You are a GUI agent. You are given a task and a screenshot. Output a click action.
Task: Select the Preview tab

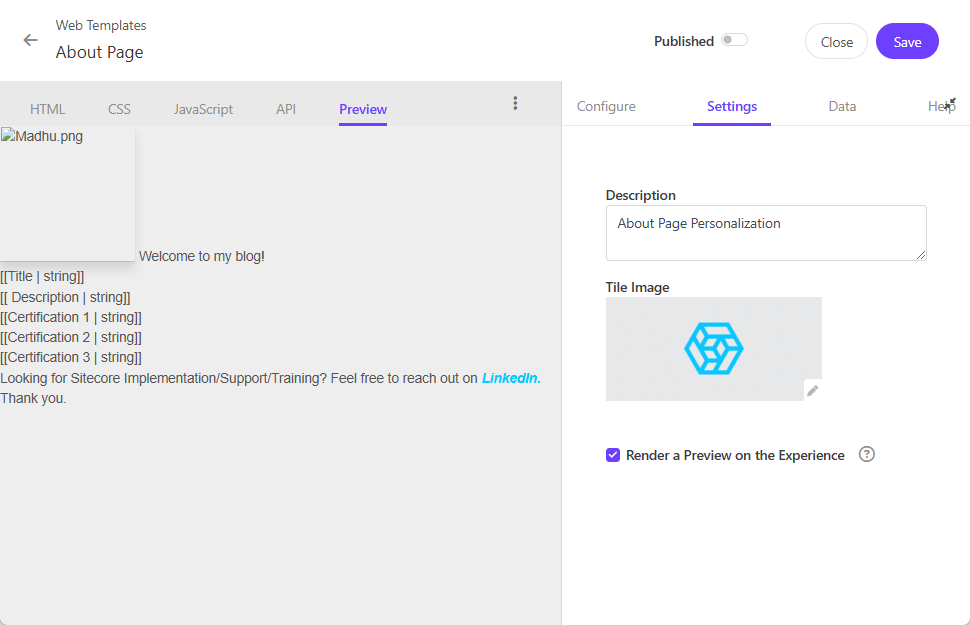(x=363, y=109)
